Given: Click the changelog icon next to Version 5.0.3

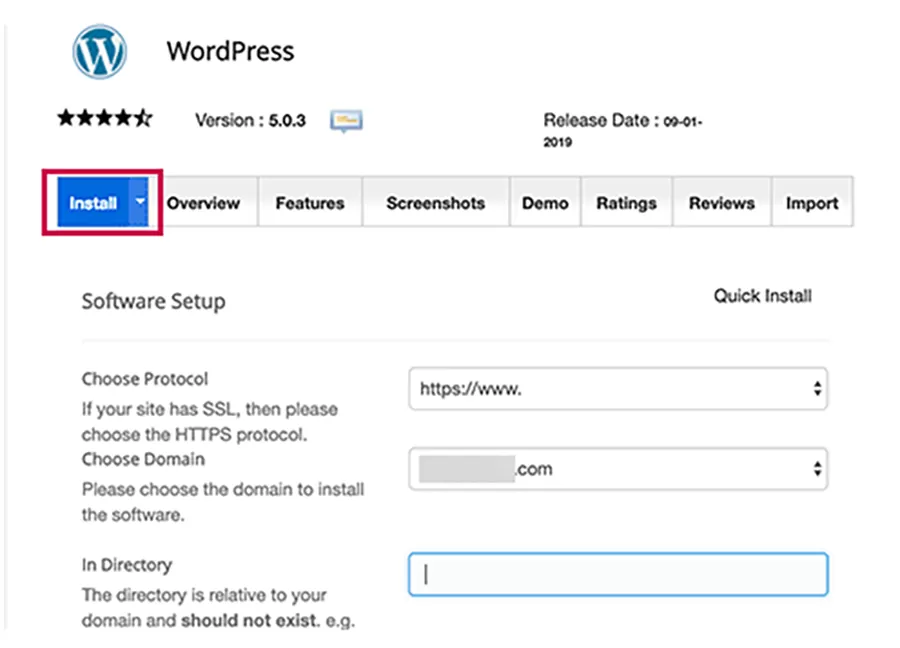Looking at the screenshot, I should pyautogui.click(x=346, y=121).
